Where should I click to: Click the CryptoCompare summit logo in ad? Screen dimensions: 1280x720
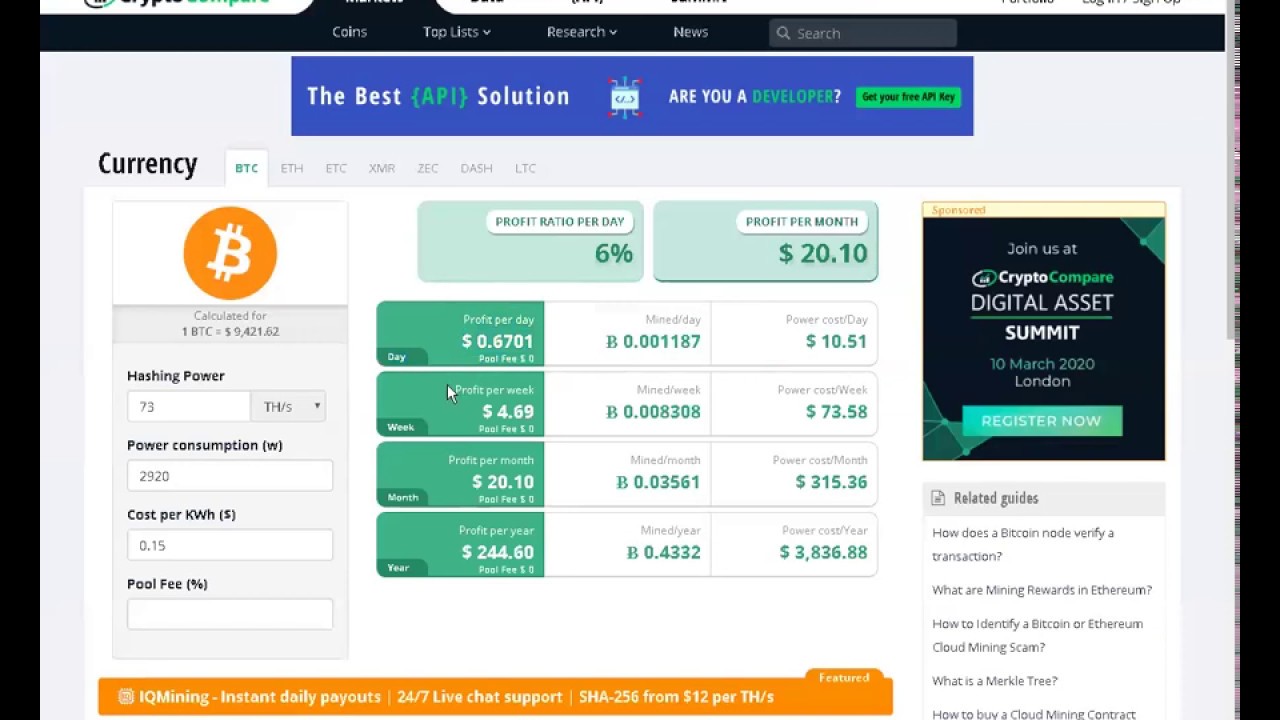pyautogui.click(x=1043, y=278)
